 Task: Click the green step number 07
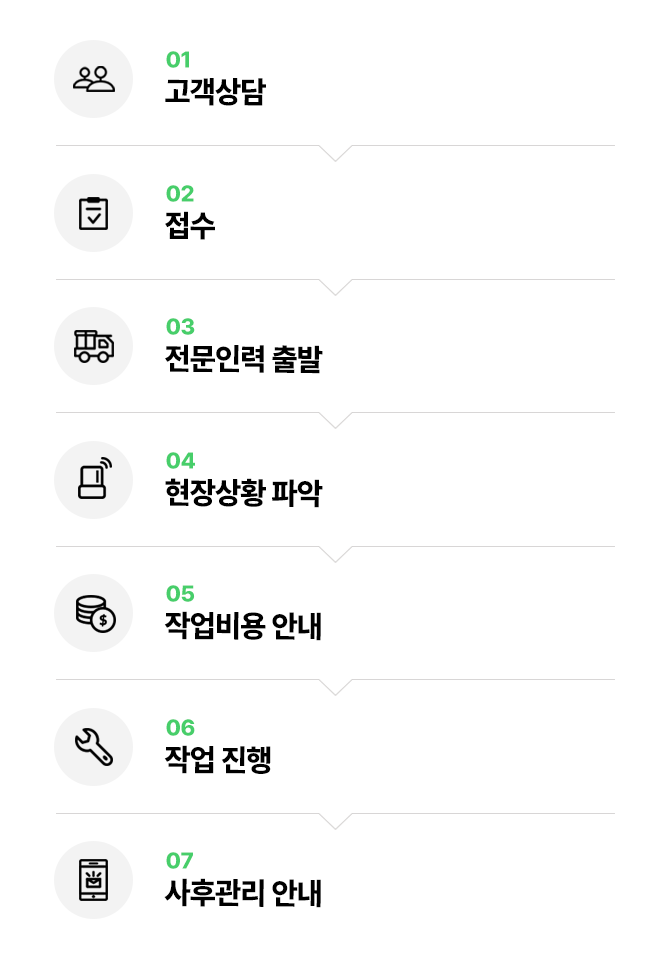[179, 861]
